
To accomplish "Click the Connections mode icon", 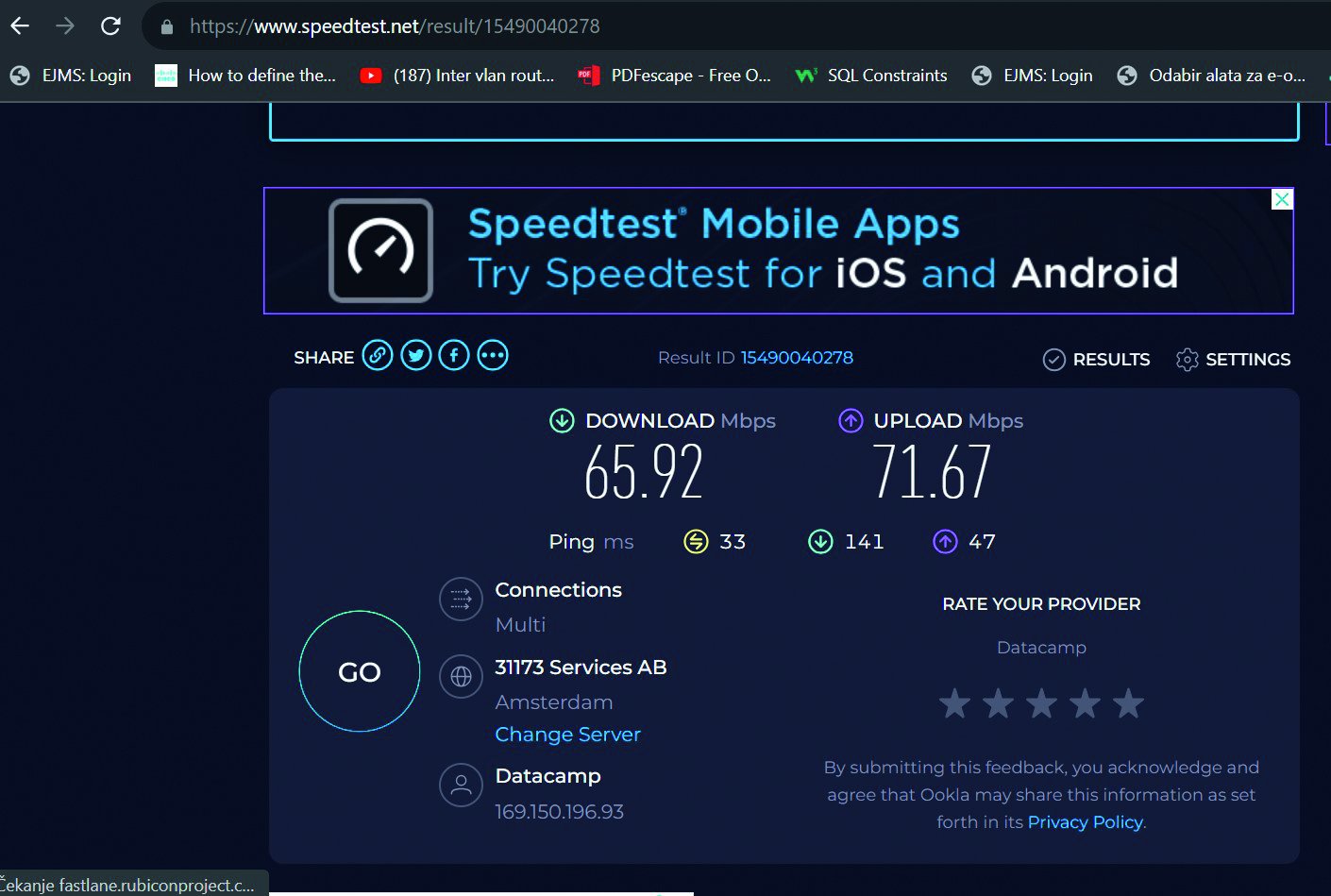I will (x=461, y=599).
